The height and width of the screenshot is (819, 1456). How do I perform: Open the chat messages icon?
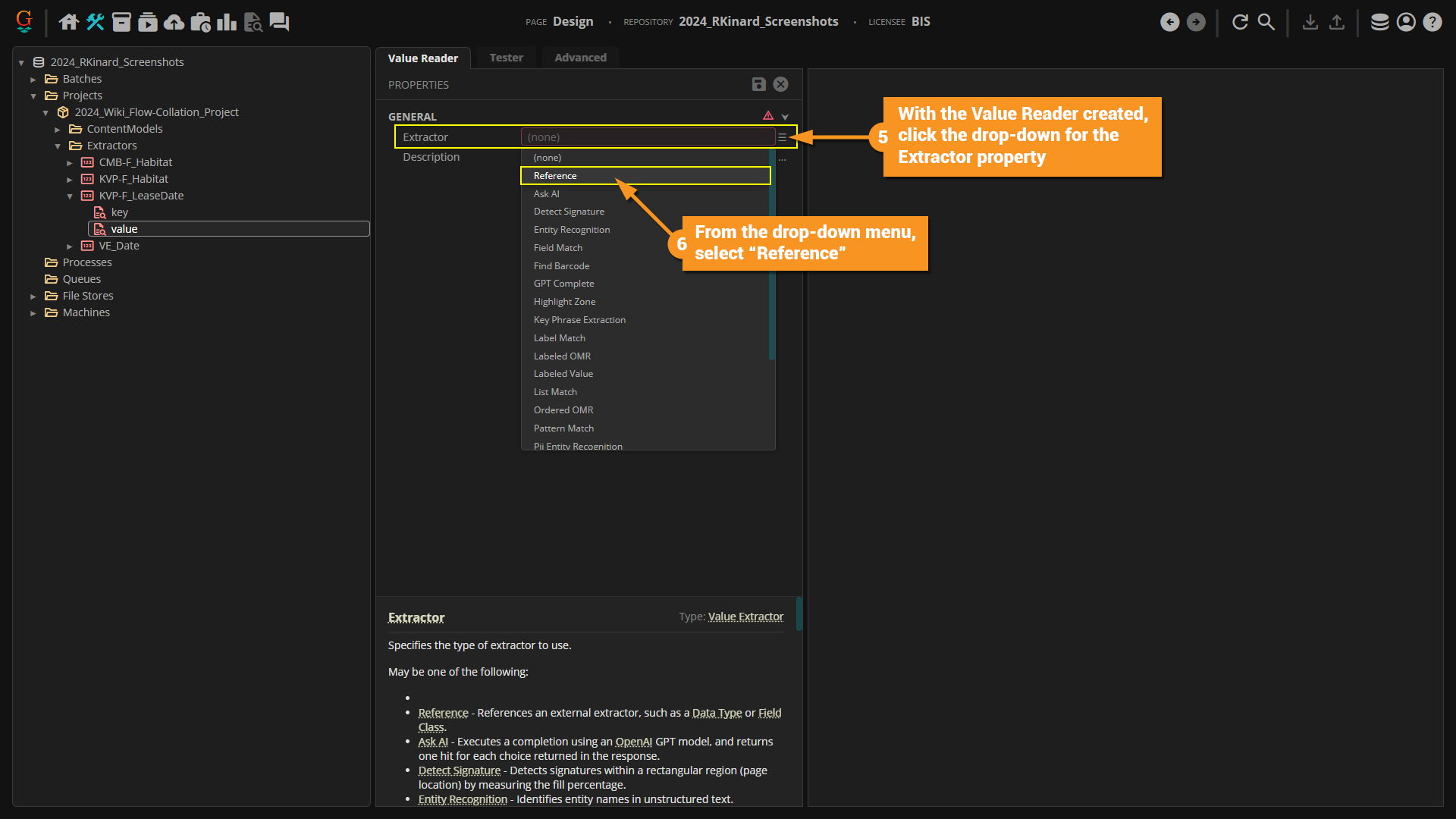click(x=279, y=22)
